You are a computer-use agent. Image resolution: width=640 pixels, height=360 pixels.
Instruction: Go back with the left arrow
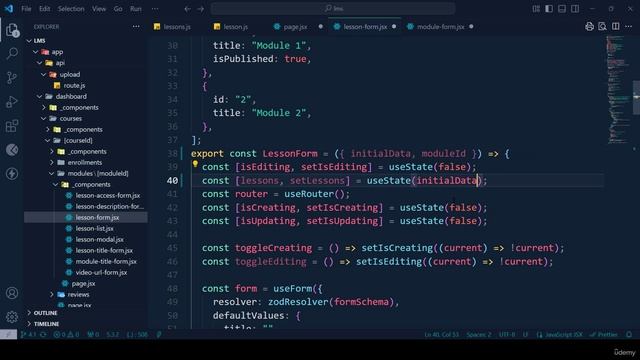pos(187,9)
